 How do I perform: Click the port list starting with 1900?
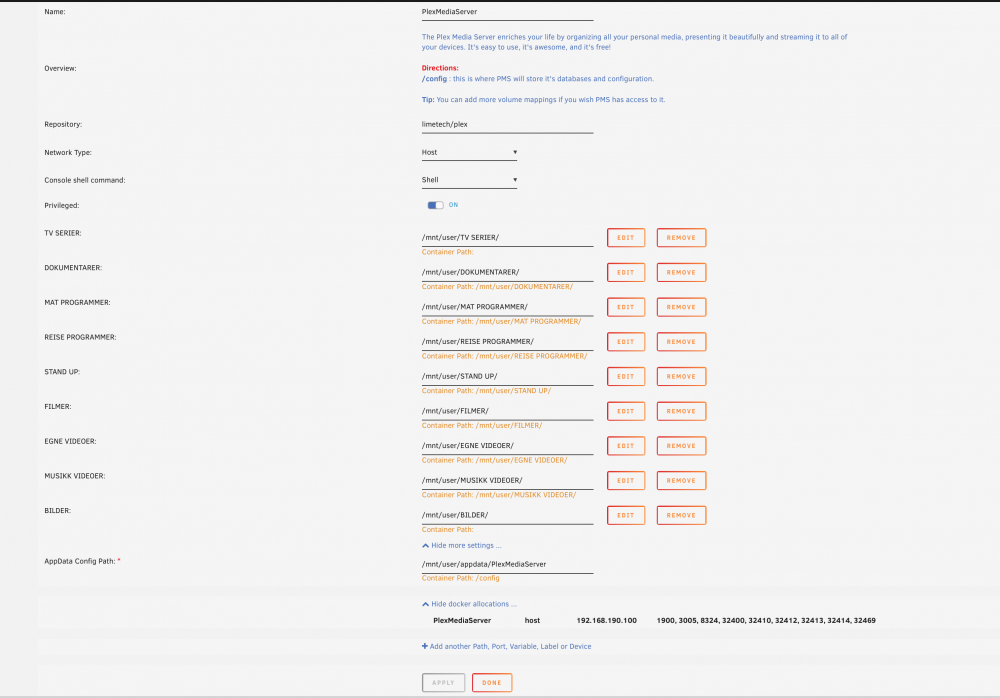coord(766,620)
